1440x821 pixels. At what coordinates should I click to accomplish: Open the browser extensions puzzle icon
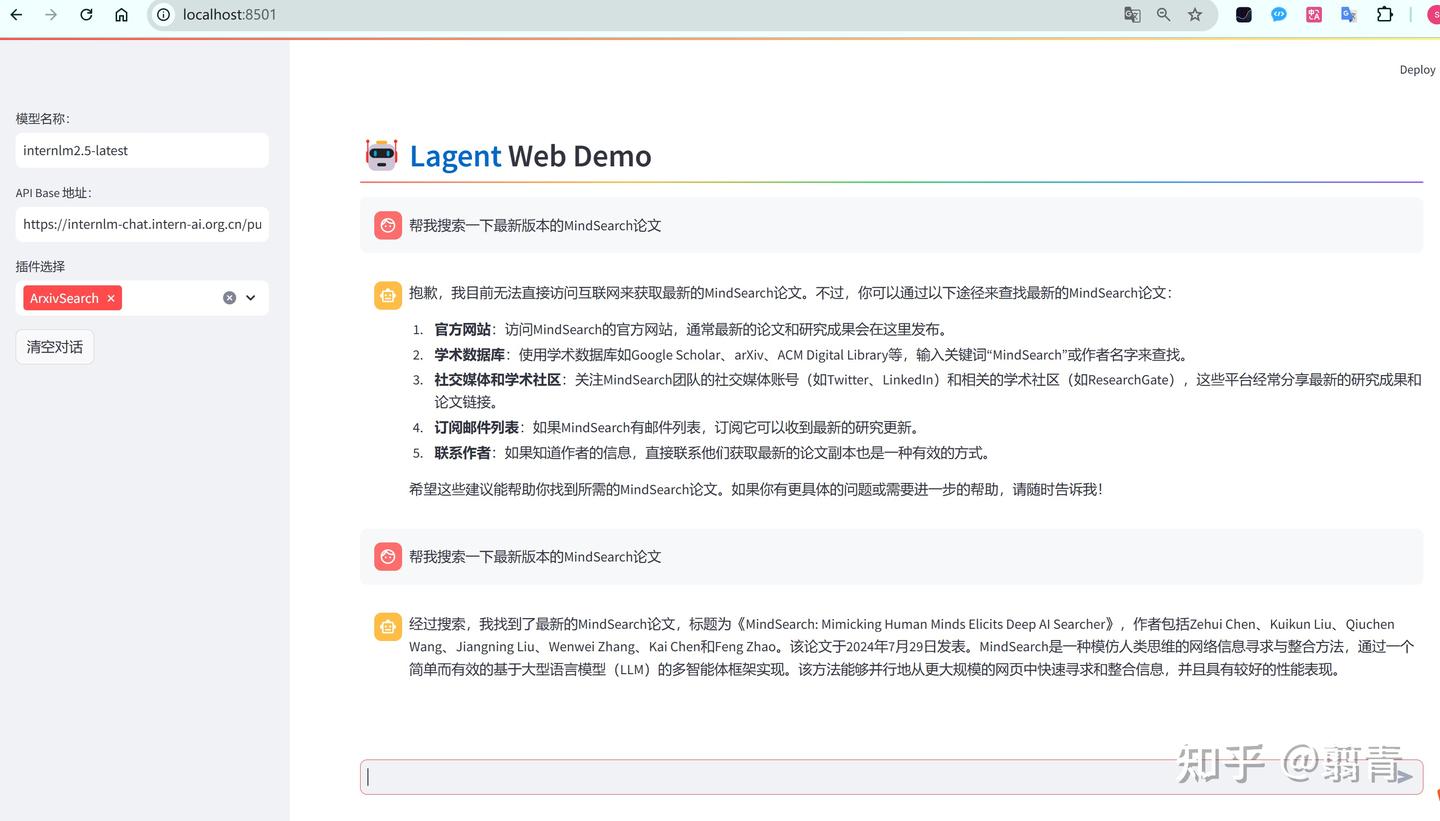click(1385, 15)
